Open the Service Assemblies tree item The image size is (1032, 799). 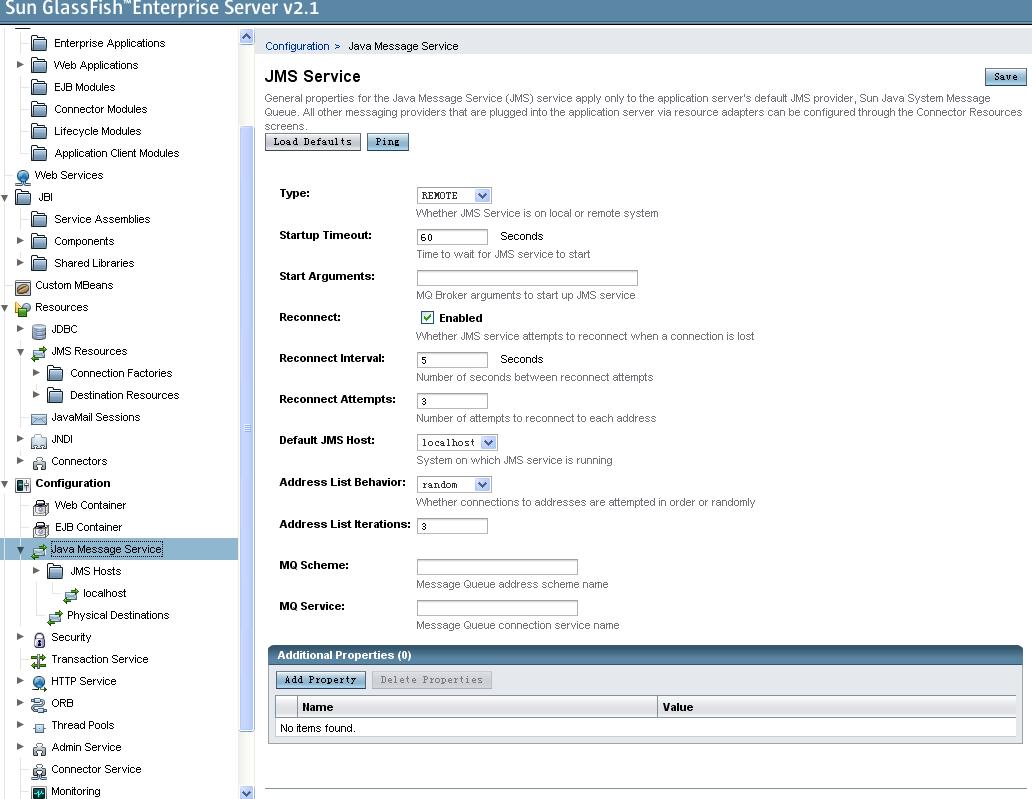tap(102, 219)
